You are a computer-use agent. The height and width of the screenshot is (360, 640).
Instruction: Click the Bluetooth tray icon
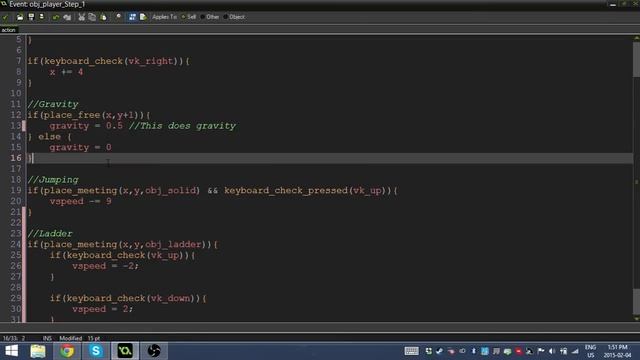(x=473, y=351)
